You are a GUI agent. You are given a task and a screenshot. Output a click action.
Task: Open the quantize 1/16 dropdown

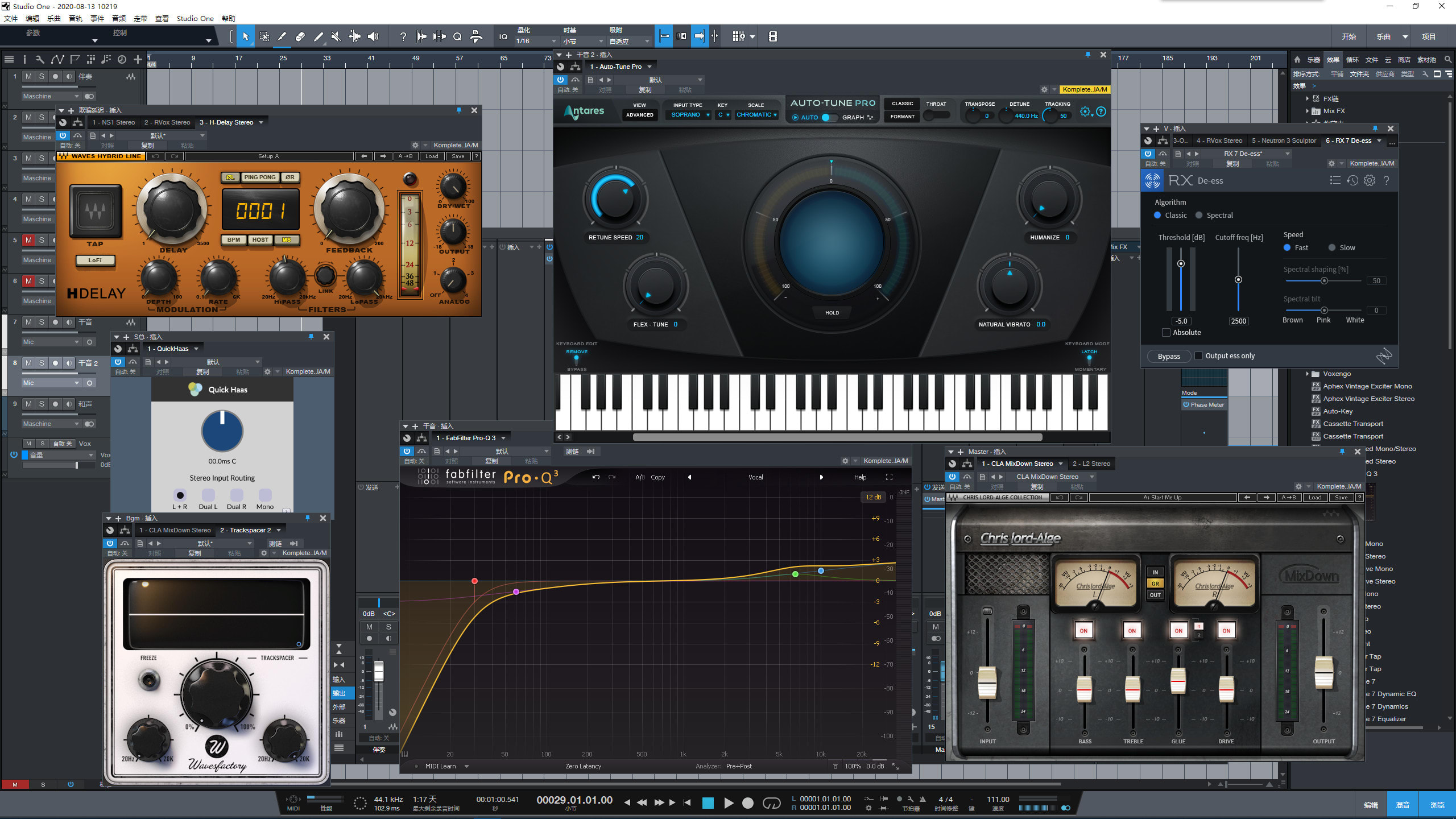click(x=536, y=41)
